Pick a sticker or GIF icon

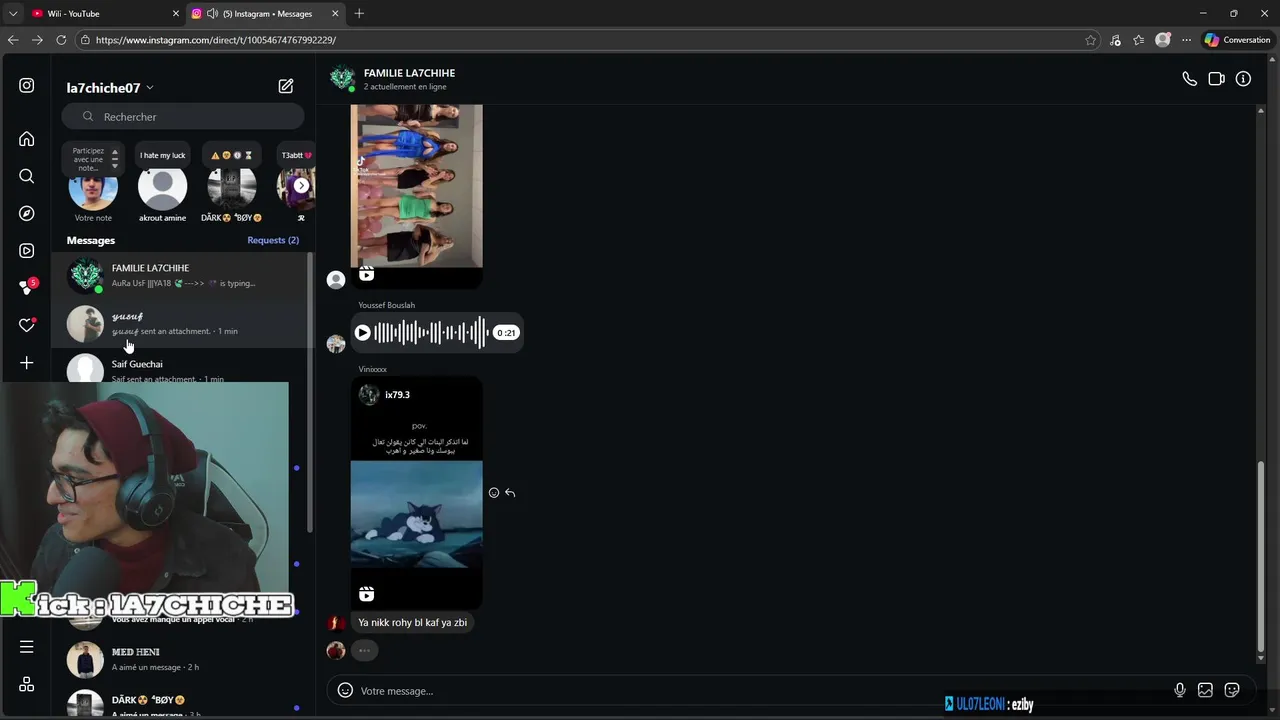[1232, 690]
